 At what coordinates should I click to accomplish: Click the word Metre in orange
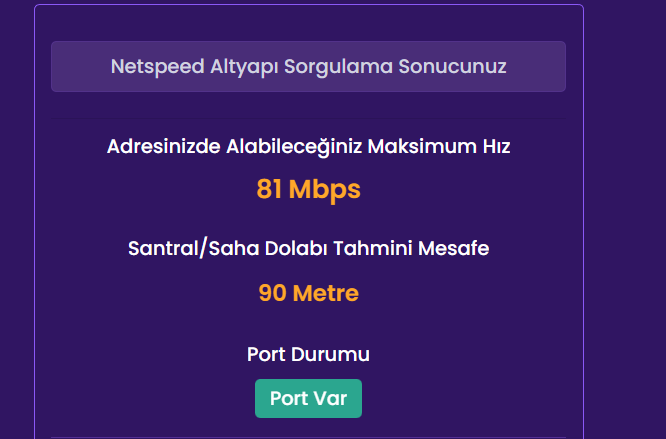(x=325, y=293)
